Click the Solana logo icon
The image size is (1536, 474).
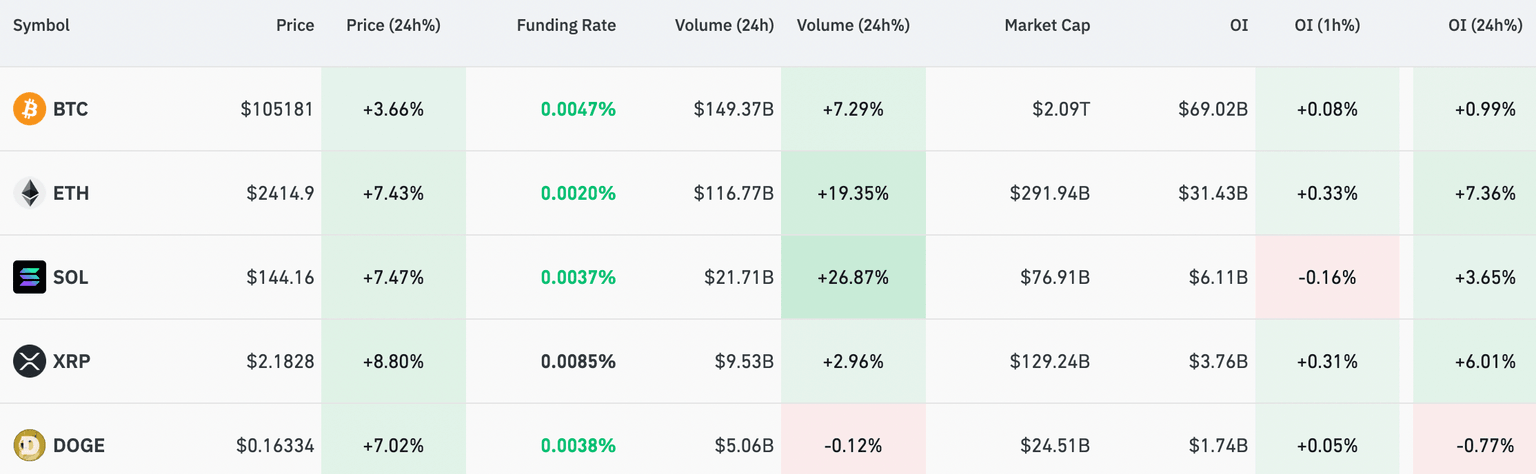tap(30, 277)
